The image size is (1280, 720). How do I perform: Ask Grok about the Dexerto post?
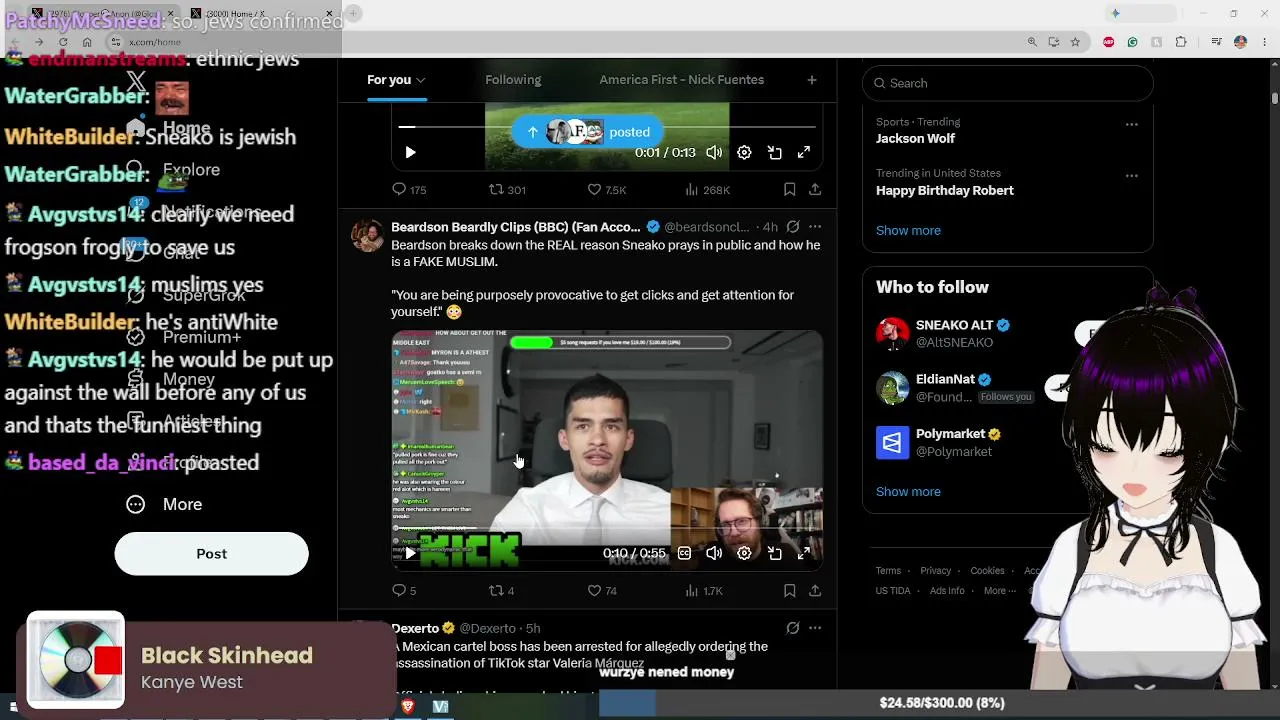click(x=793, y=628)
